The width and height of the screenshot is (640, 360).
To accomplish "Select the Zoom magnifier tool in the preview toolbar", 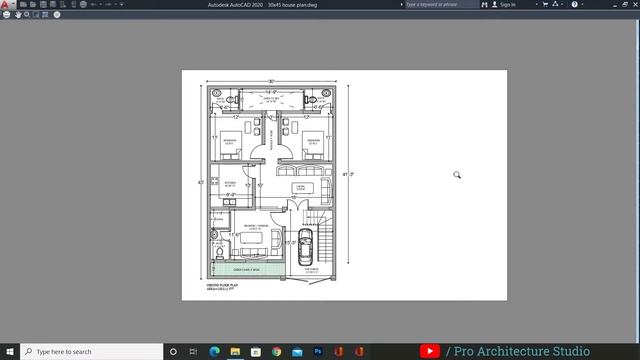I will tap(27, 14).
